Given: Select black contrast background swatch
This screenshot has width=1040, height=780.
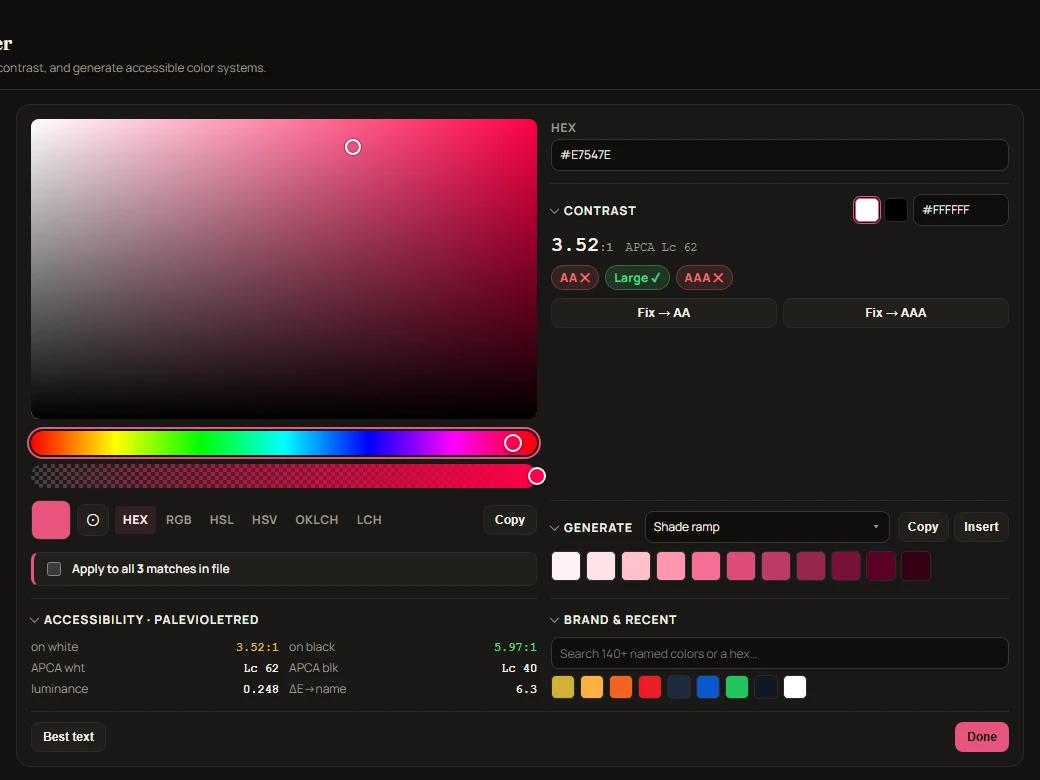Looking at the screenshot, I should click(896, 210).
